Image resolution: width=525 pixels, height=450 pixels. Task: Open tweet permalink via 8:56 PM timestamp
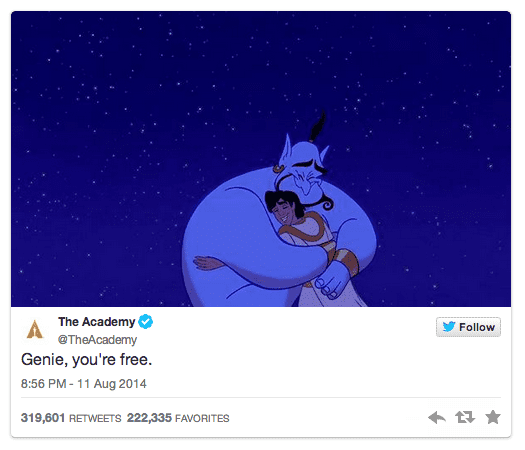44,384
